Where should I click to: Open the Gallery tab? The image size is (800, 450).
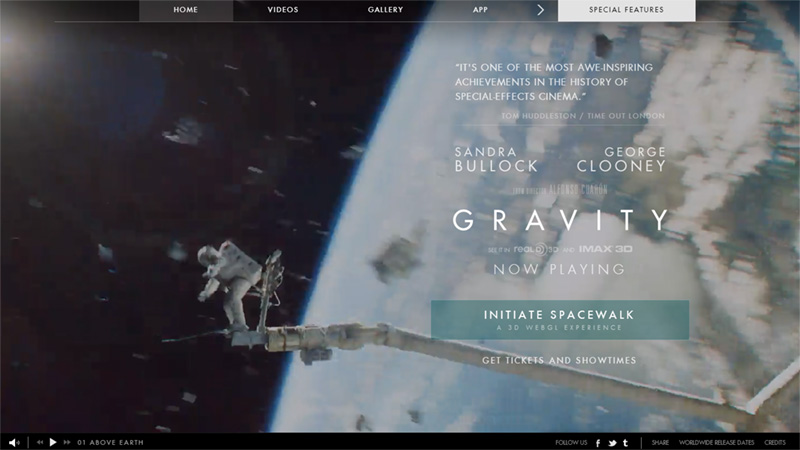[385, 10]
